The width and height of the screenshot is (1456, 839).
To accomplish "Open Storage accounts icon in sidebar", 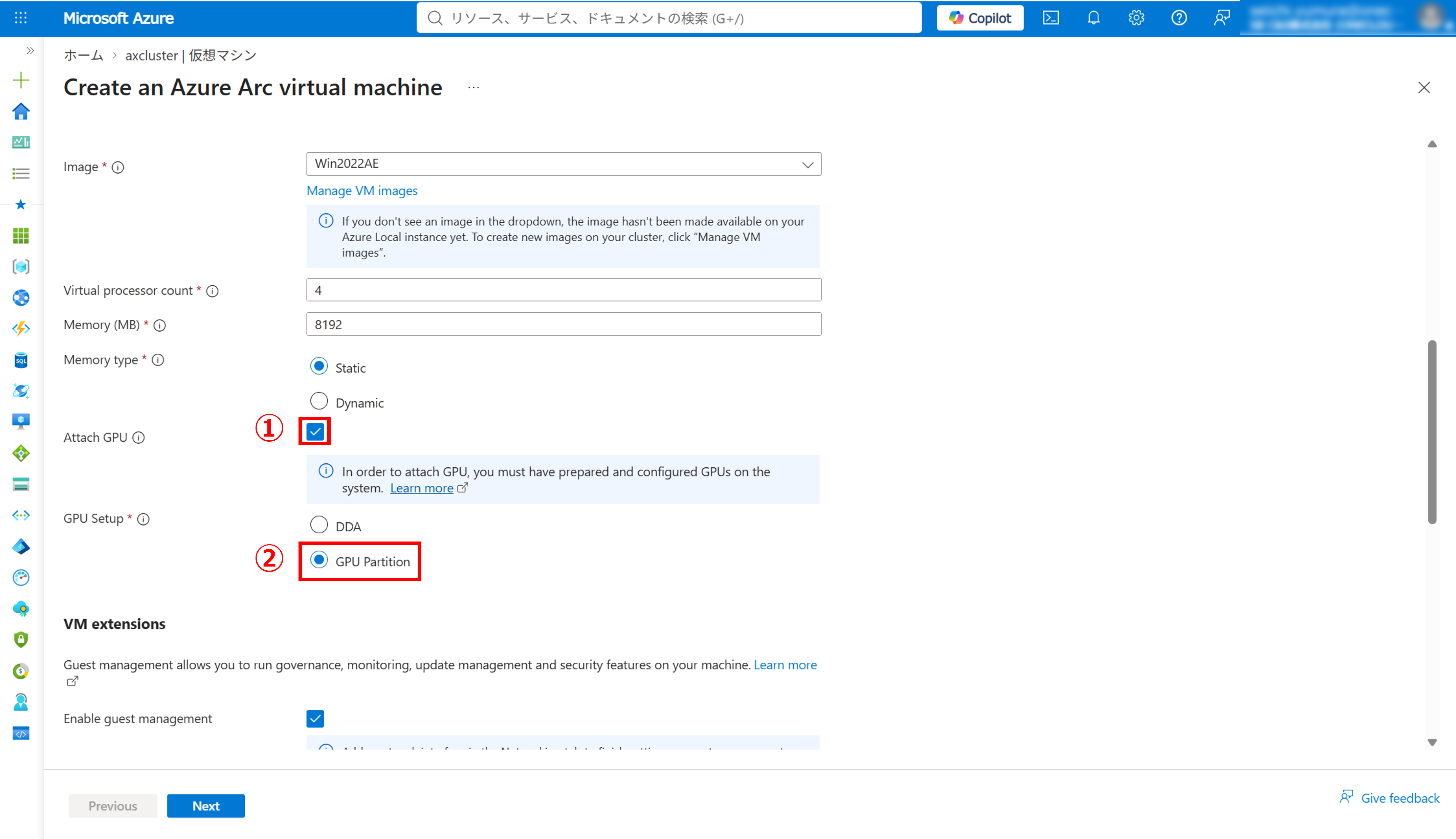I will (21, 485).
